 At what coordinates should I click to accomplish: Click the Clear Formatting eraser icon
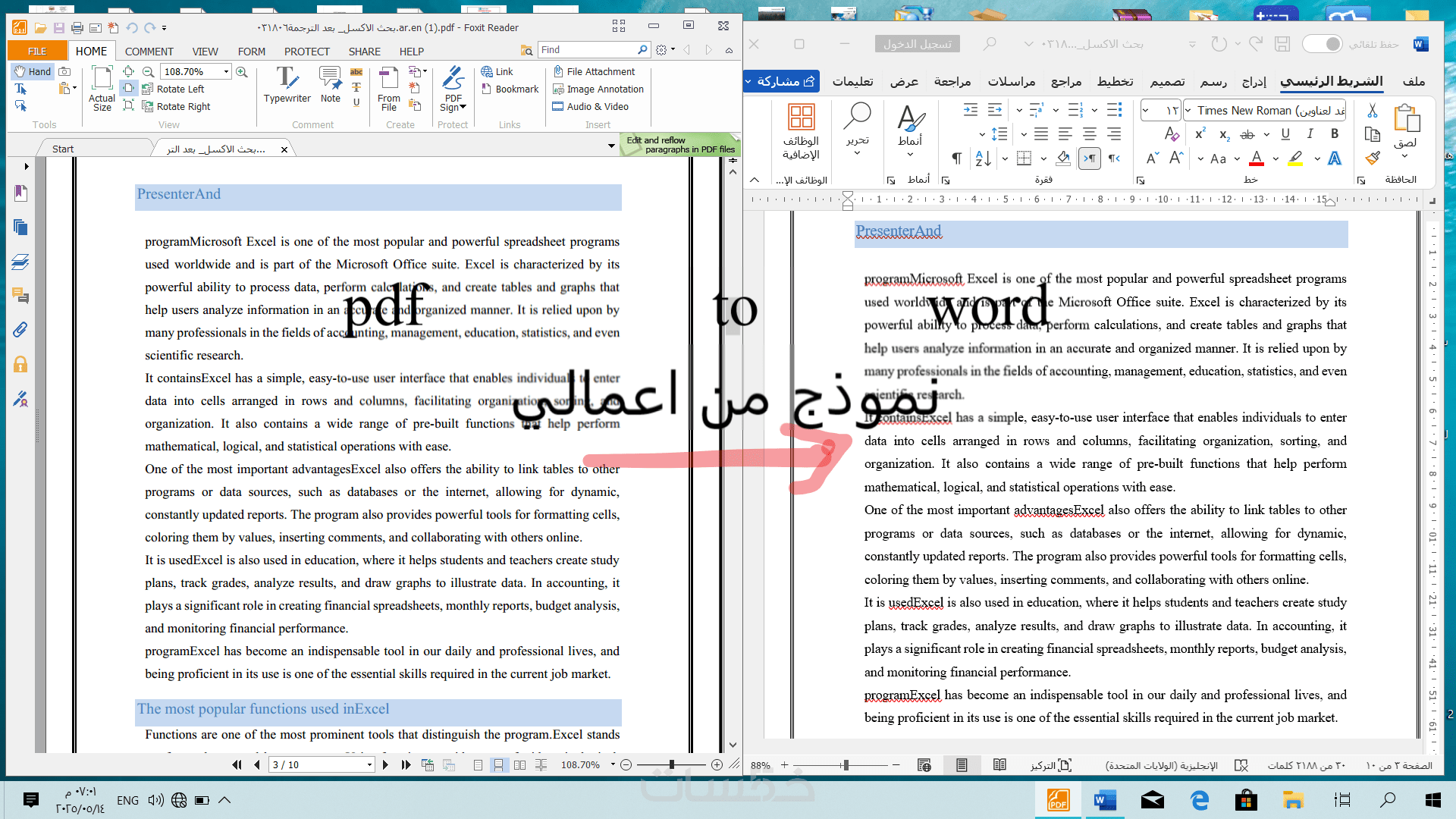pyautogui.click(x=1172, y=134)
